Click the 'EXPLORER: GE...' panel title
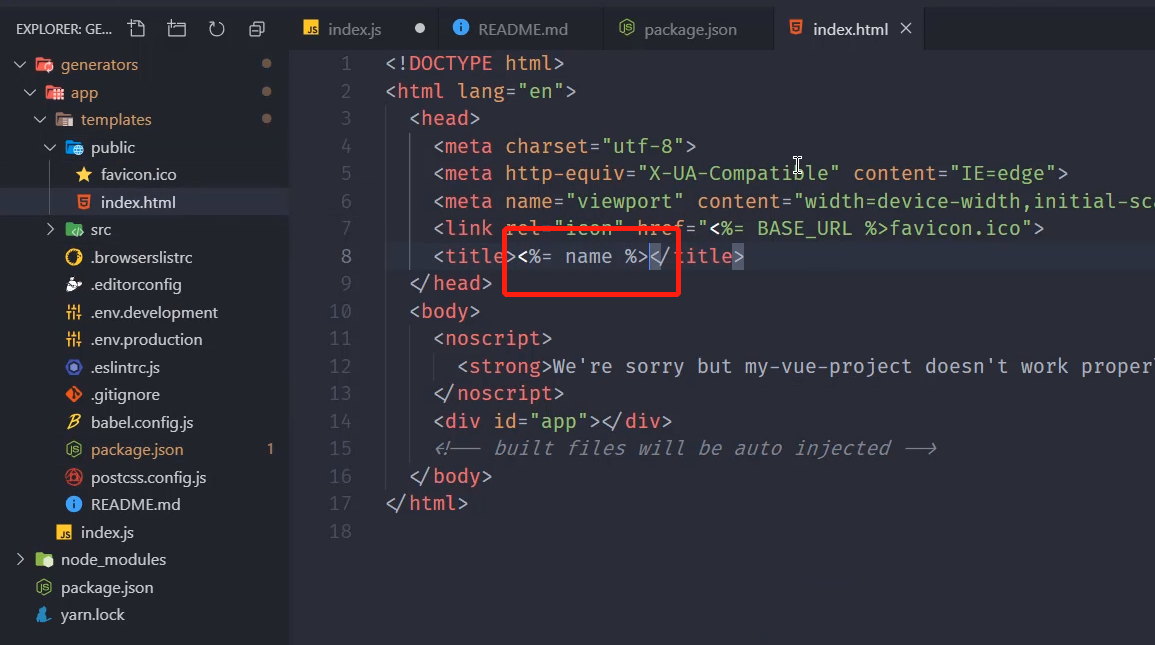Screen dimensions: 1155x645 64,29
